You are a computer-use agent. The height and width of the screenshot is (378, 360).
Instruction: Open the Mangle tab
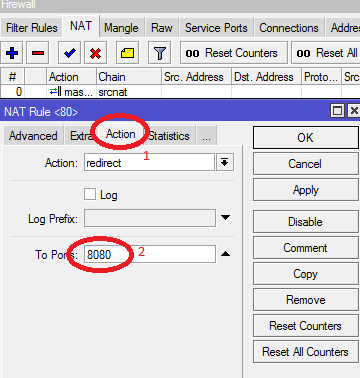(121, 28)
